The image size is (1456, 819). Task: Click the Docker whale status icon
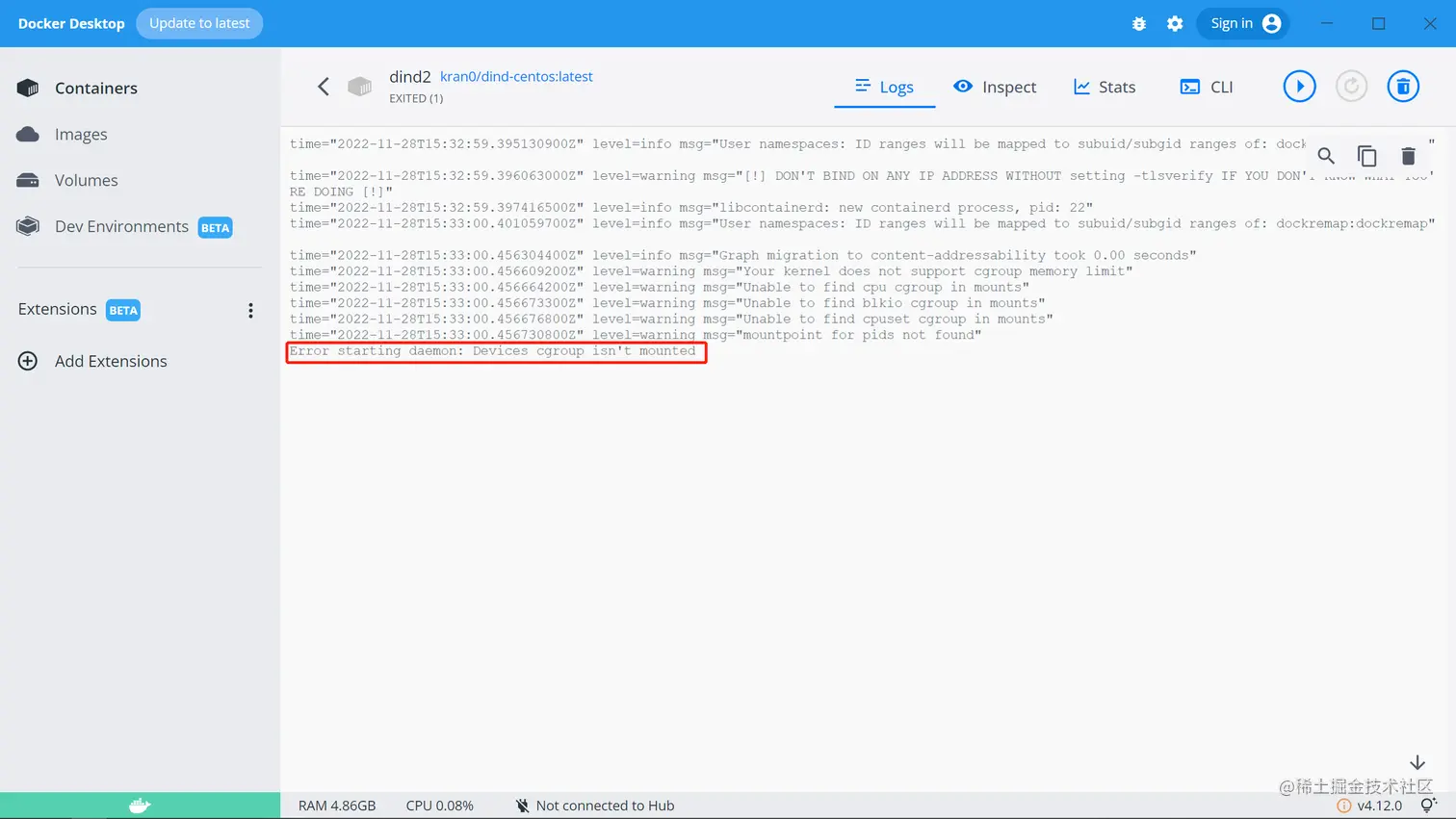click(140, 806)
